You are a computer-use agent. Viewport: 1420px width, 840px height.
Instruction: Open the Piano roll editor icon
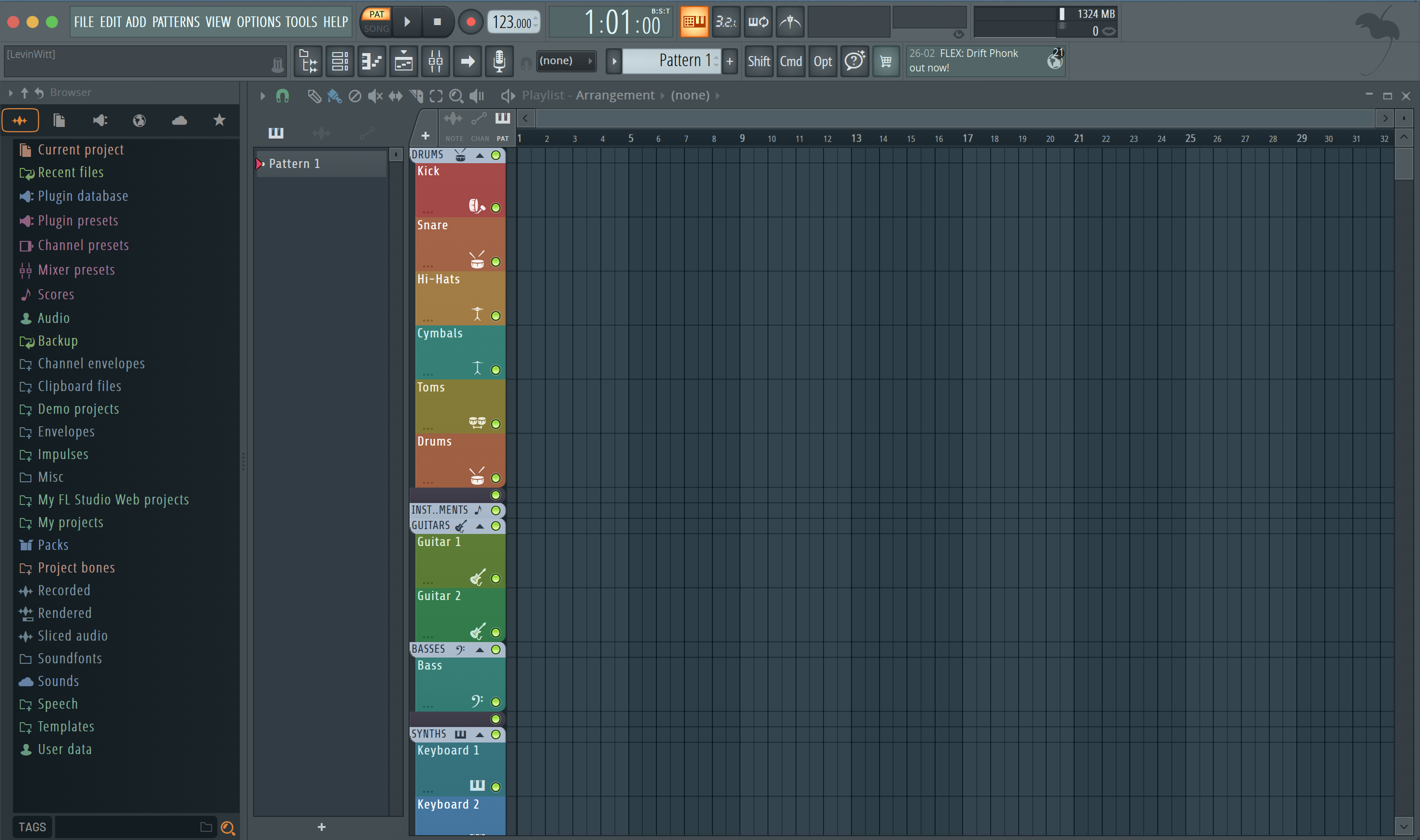(371, 61)
